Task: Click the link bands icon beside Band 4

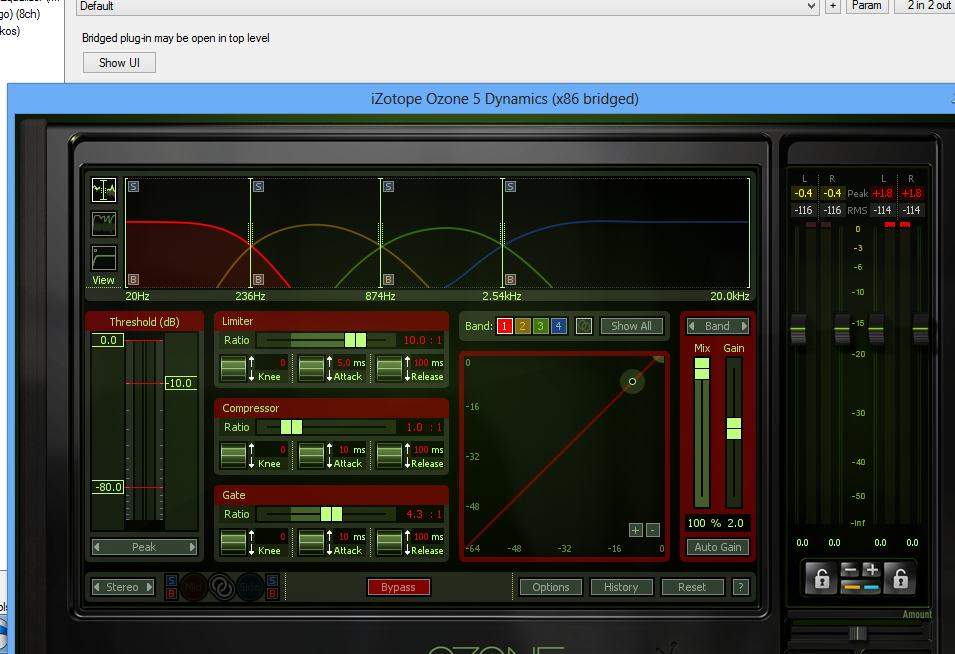Action: click(584, 326)
